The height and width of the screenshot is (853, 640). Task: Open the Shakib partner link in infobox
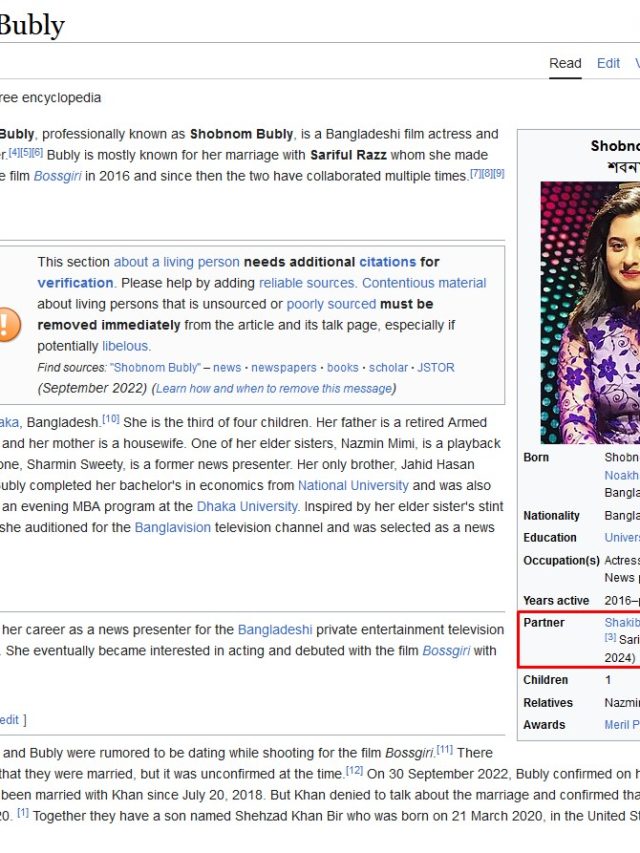(622, 622)
